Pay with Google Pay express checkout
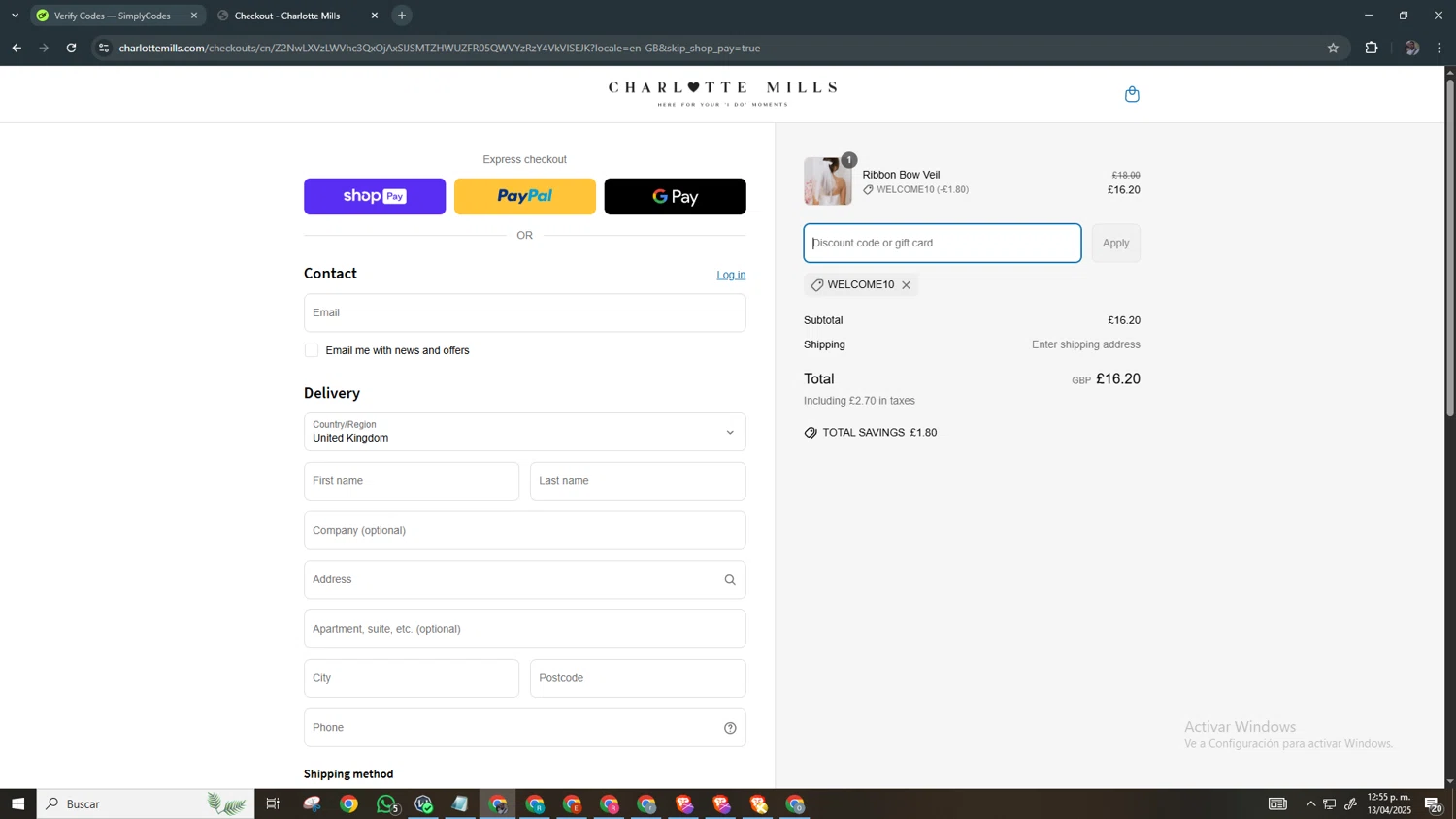1456x819 pixels. coord(676,197)
